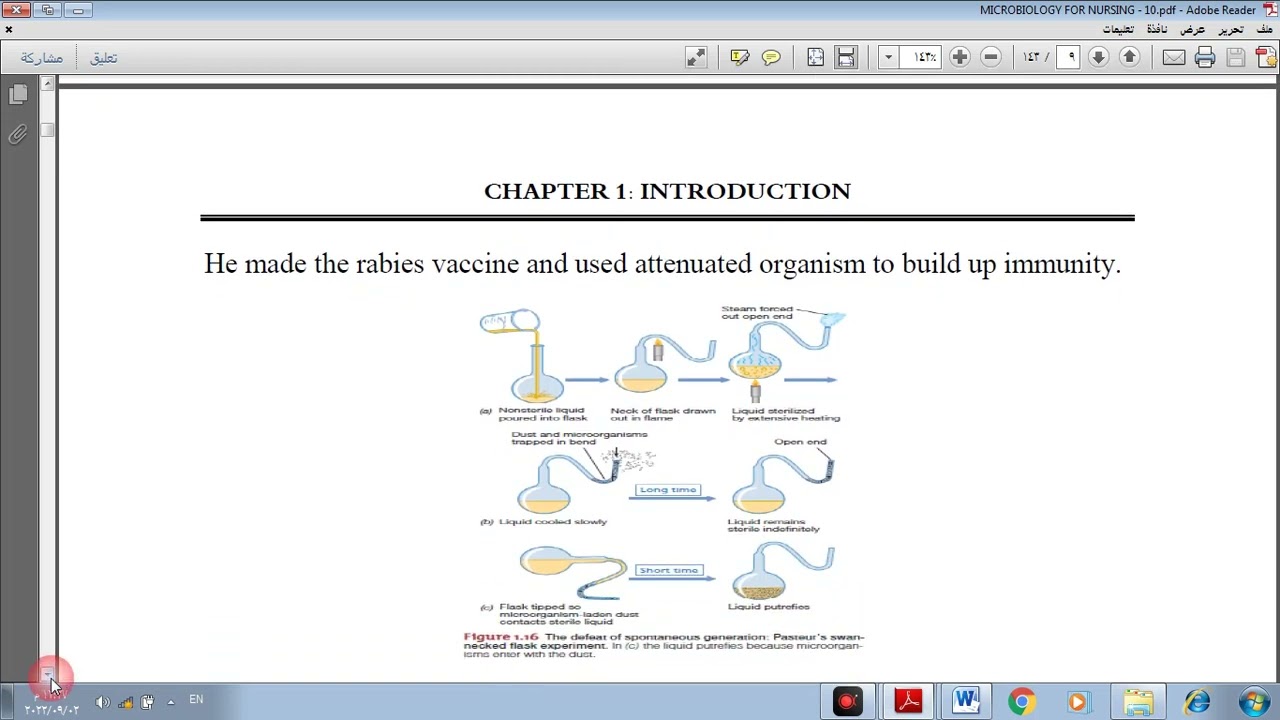Switch to Microsoft Word taskbar icon

pyautogui.click(x=965, y=702)
